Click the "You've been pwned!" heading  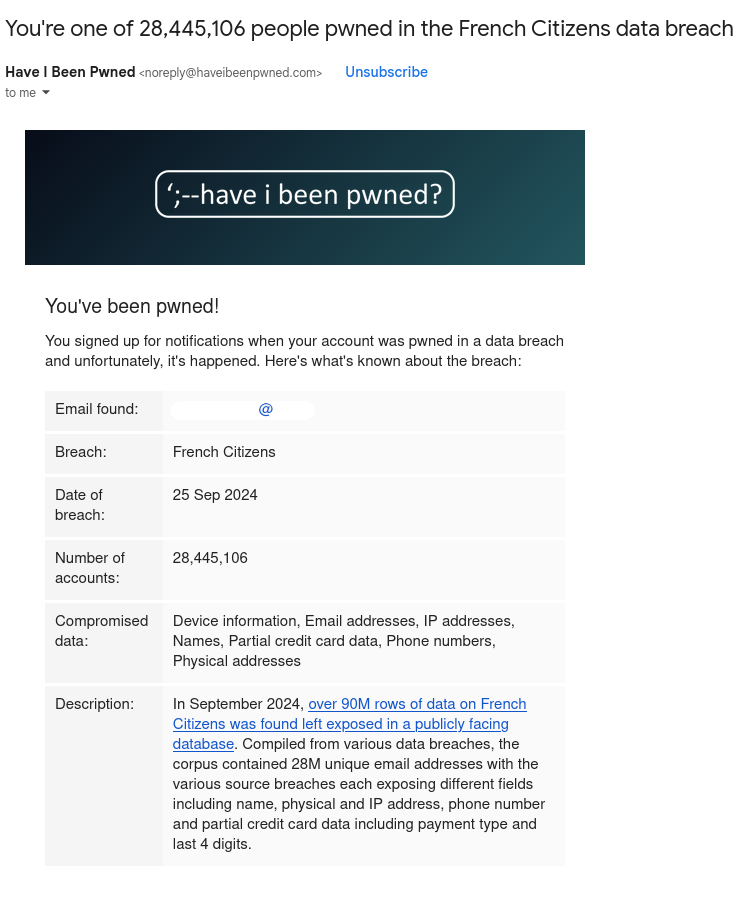tap(132, 306)
